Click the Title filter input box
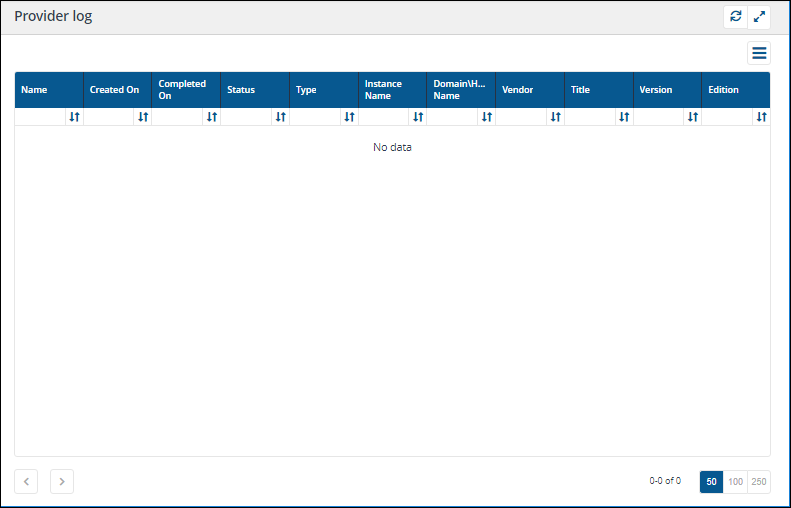This screenshot has width=791, height=508. point(589,117)
